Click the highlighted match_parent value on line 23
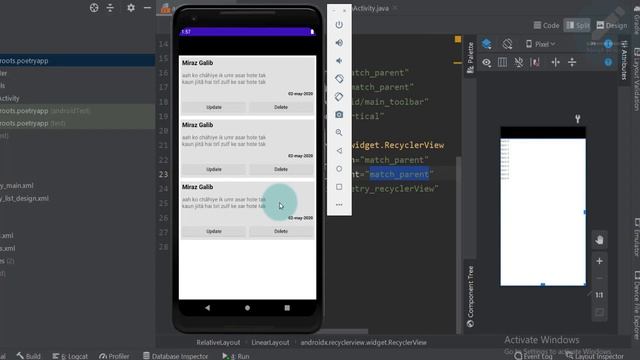640x360 pixels. tap(399, 174)
